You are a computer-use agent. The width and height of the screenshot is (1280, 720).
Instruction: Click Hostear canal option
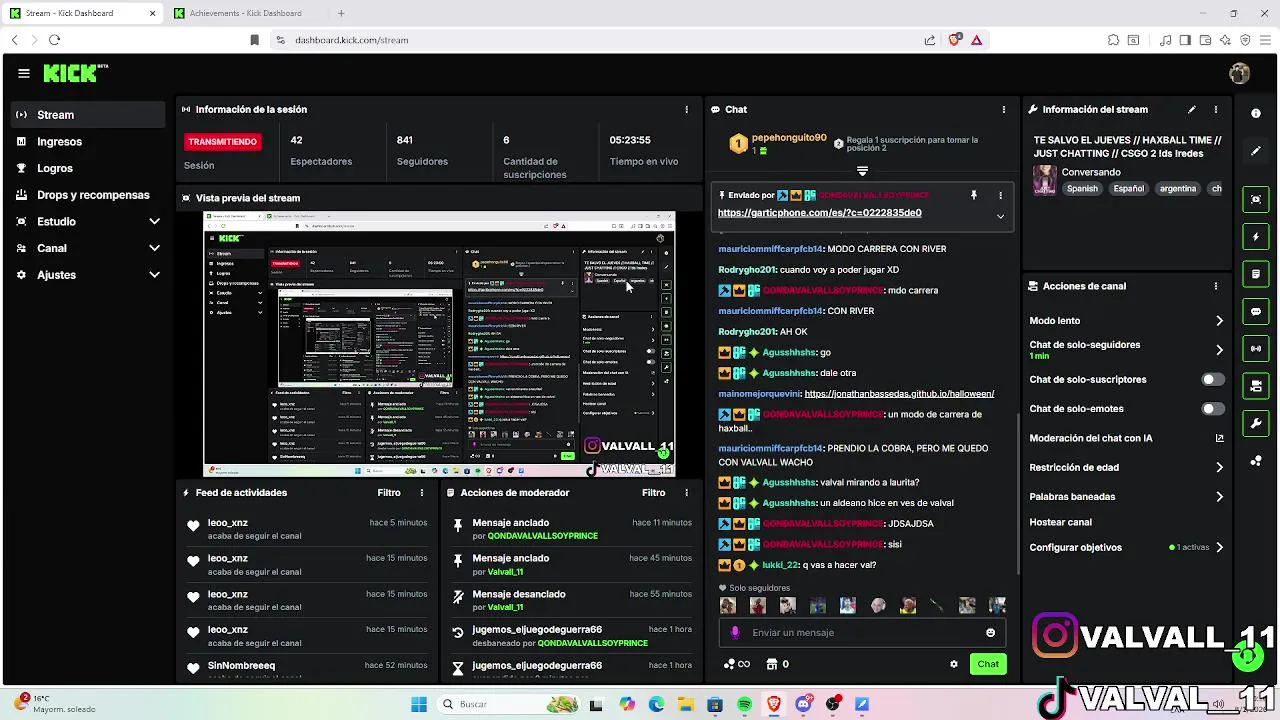[1060, 522]
